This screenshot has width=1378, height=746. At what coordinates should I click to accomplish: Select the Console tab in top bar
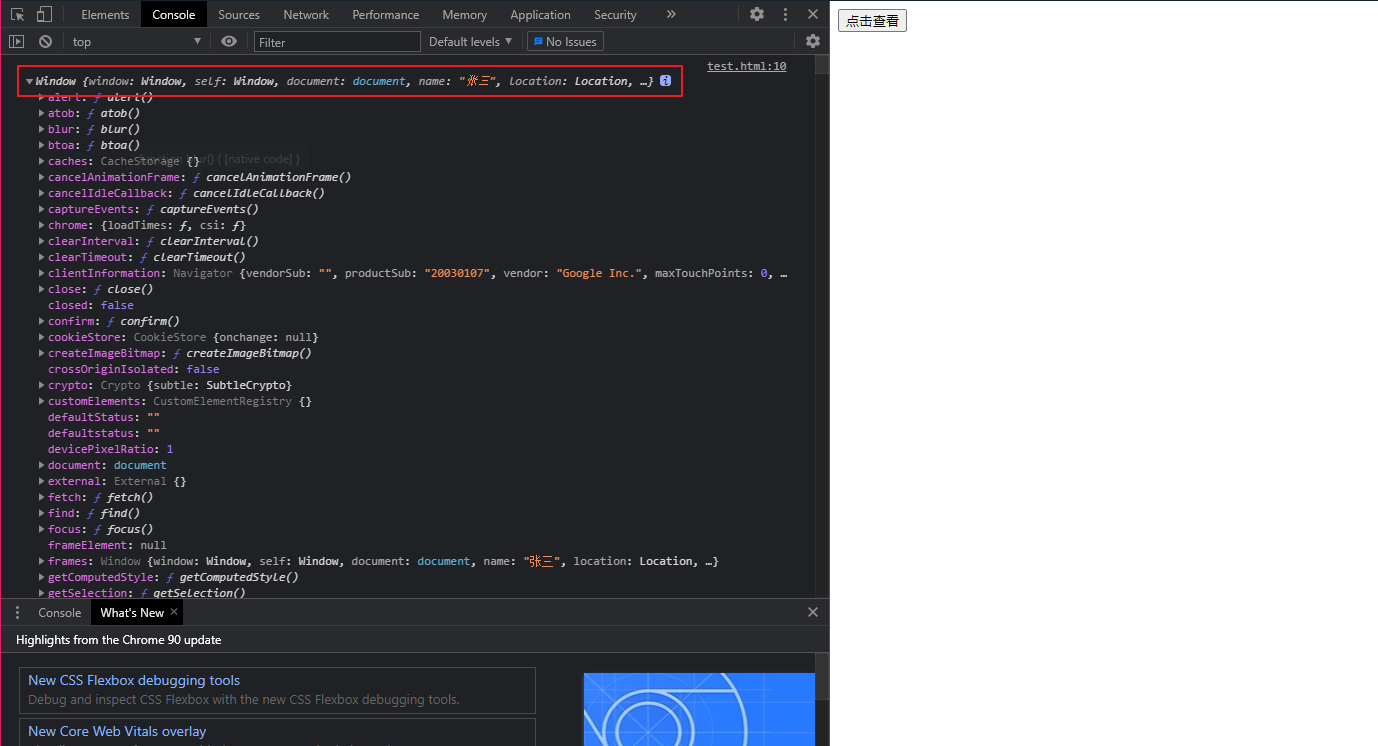point(174,14)
